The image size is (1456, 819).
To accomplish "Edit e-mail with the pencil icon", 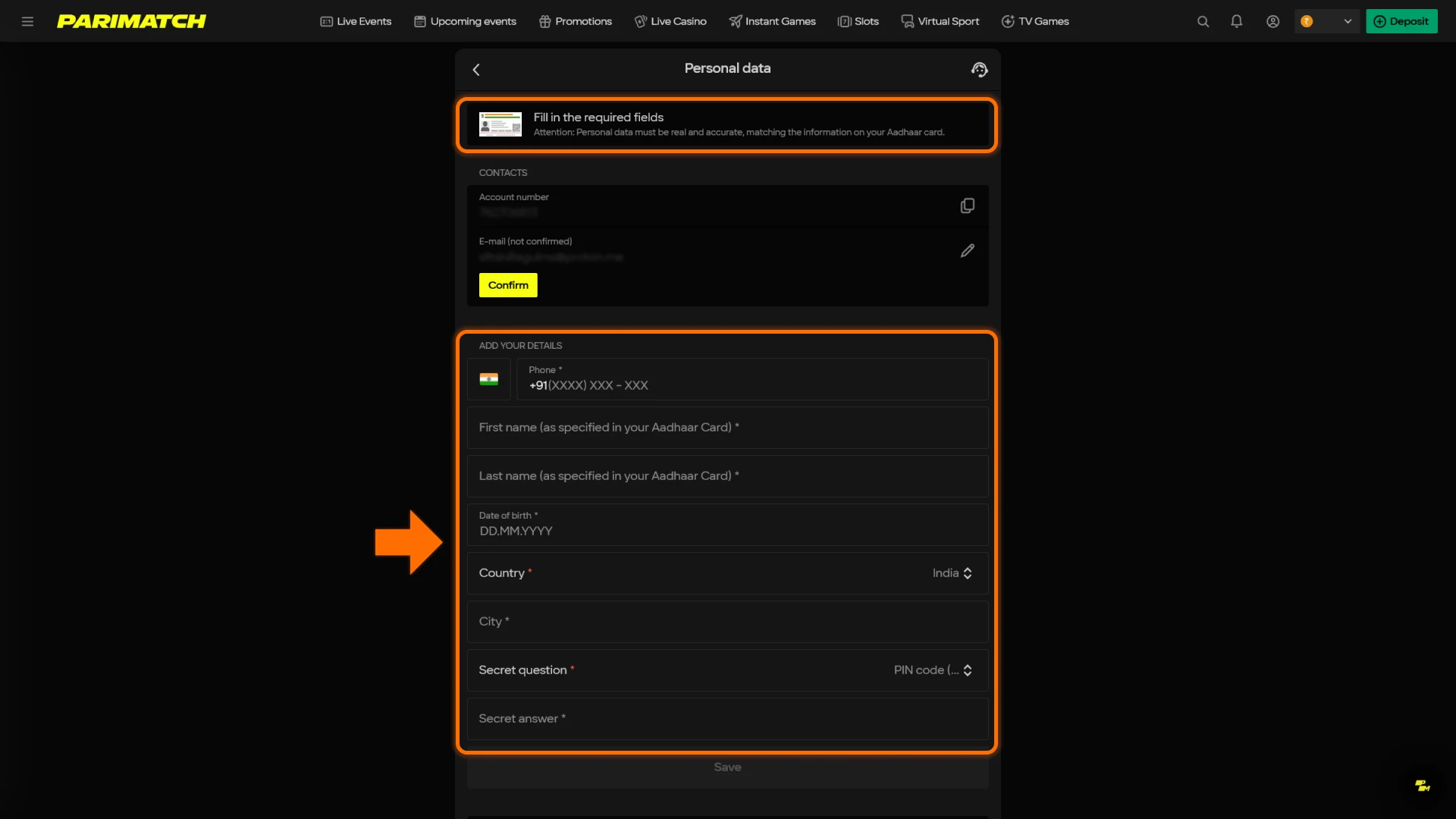I will pos(967,250).
